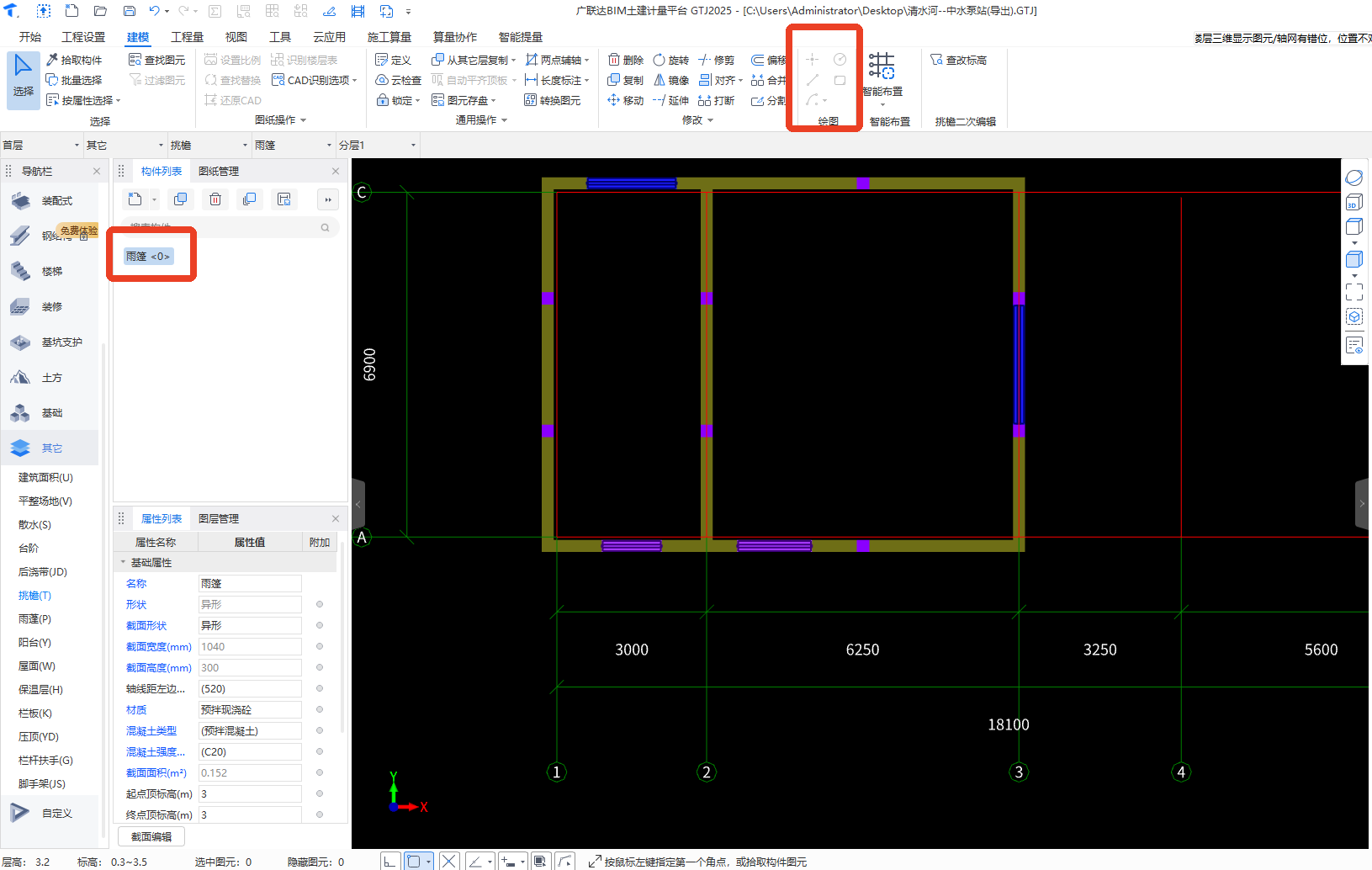1372x870 pixels.
Task: Click the 复制 copy tool in ribbon
Action: (626, 80)
